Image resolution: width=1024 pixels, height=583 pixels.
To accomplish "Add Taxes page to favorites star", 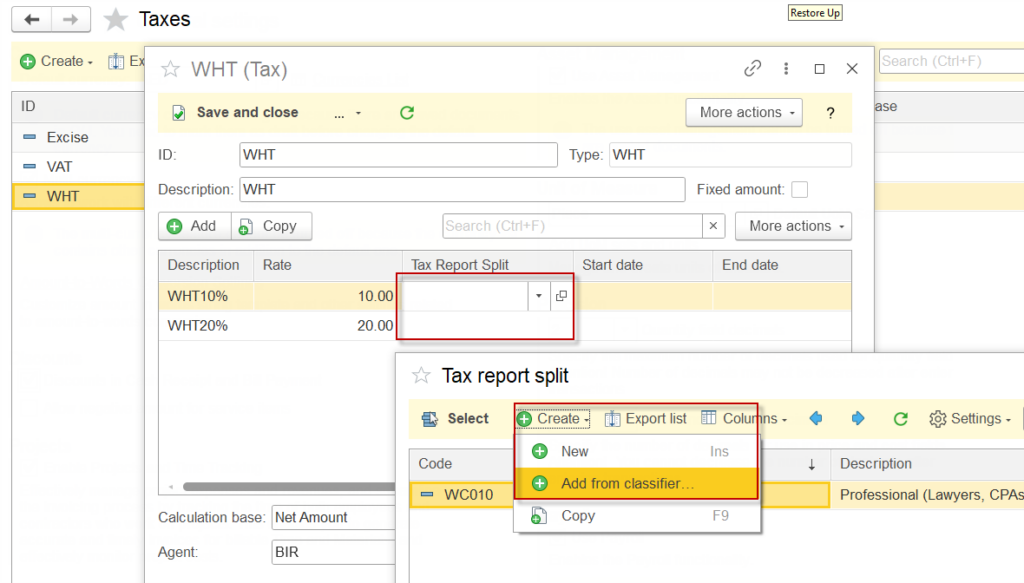I will [x=116, y=19].
